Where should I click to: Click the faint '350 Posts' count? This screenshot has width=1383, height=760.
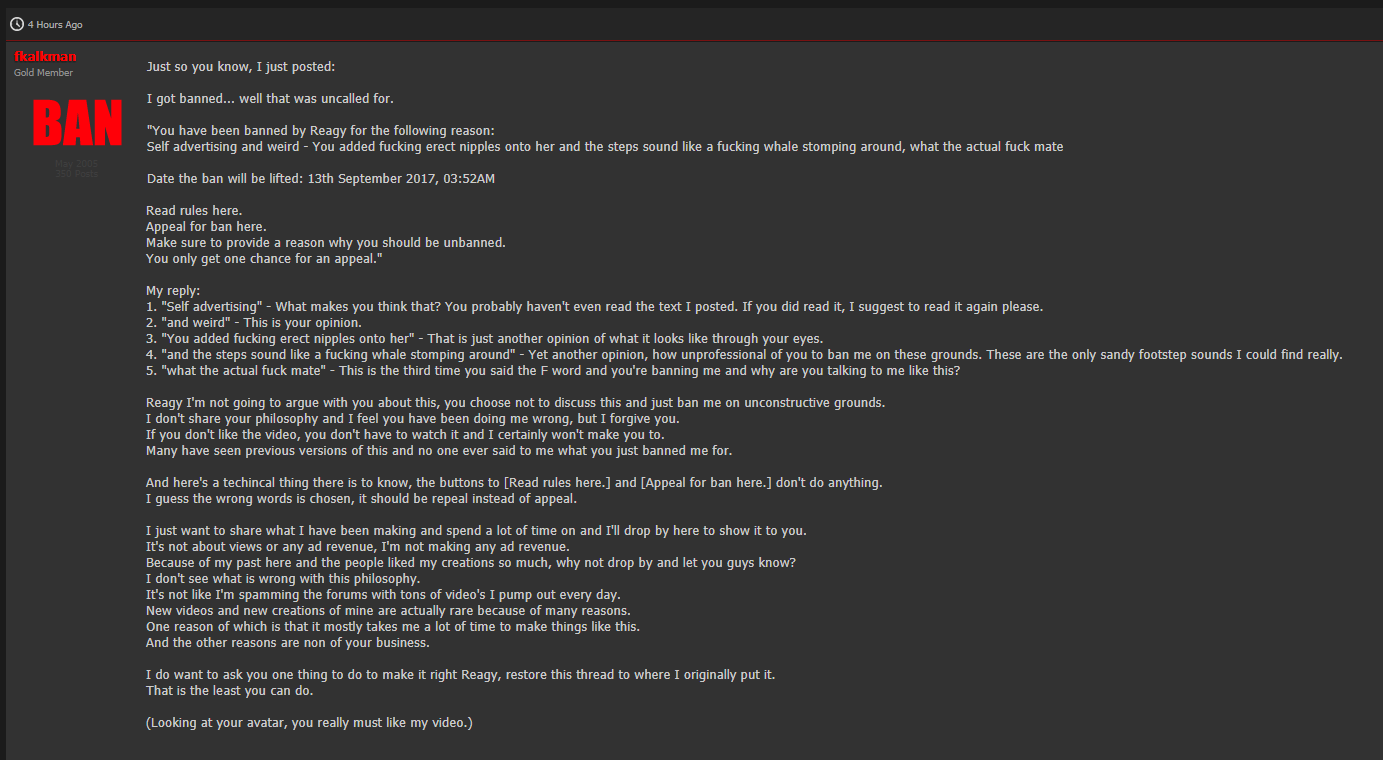tap(77, 174)
